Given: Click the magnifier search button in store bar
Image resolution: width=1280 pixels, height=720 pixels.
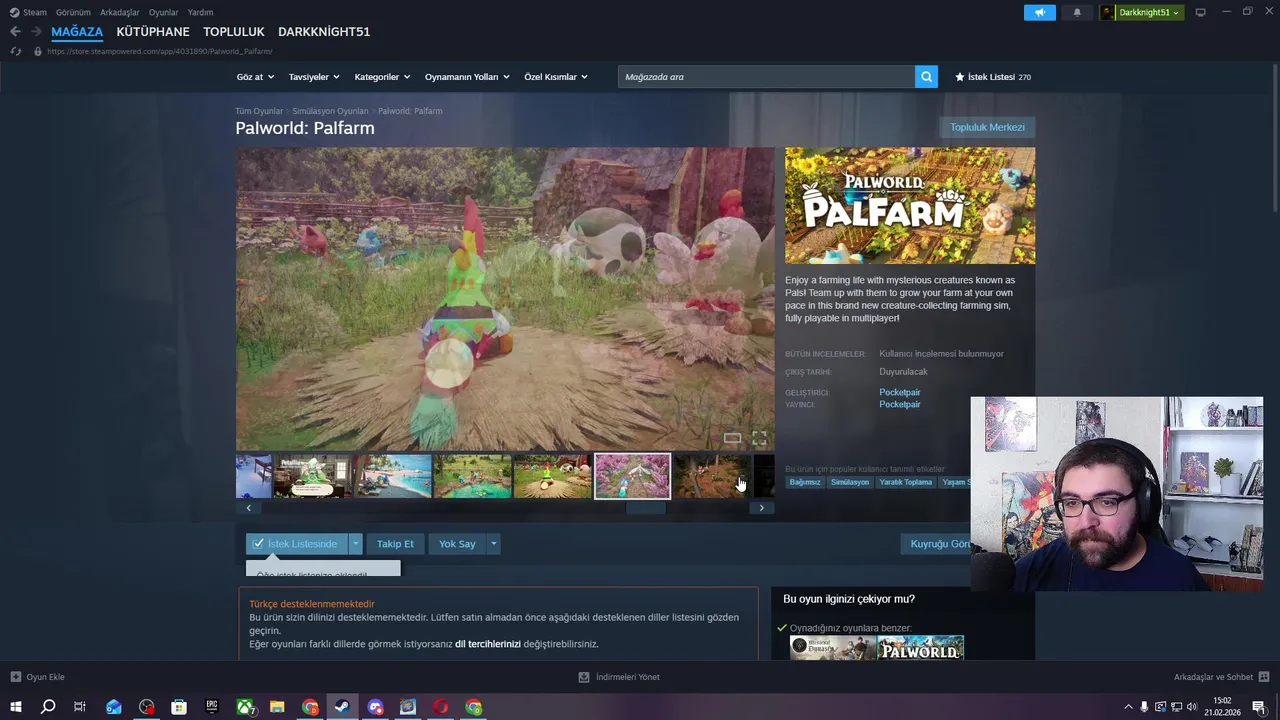Looking at the screenshot, I should click(x=926, y=77).
